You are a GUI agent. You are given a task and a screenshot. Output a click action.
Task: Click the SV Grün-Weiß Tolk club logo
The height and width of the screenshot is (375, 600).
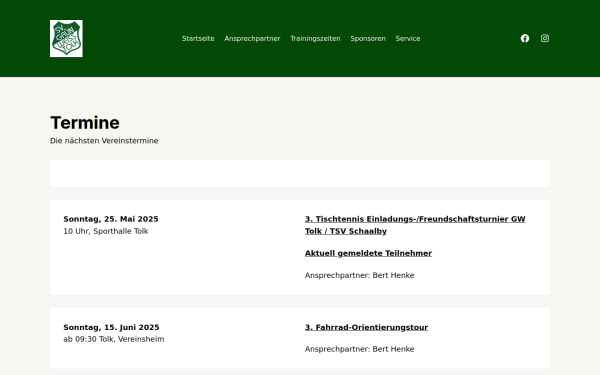66,39
